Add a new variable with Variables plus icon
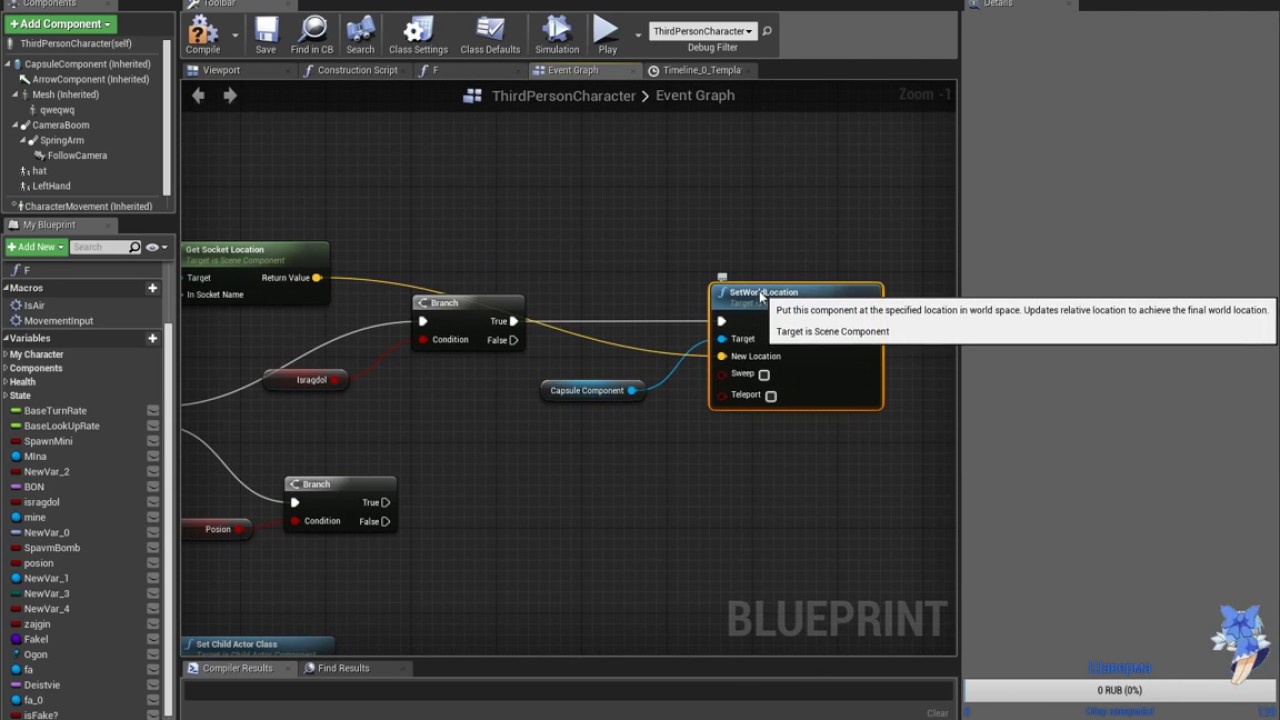The image size is (1280, 720). (x=153, y=338)
